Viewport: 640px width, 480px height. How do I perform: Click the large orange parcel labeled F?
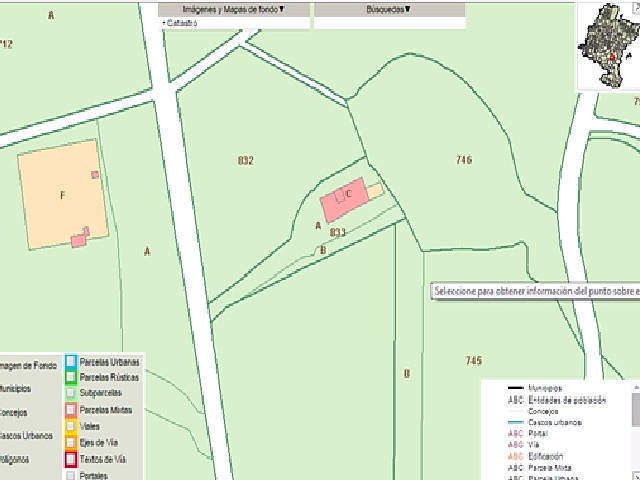click(x=62, y=195)
